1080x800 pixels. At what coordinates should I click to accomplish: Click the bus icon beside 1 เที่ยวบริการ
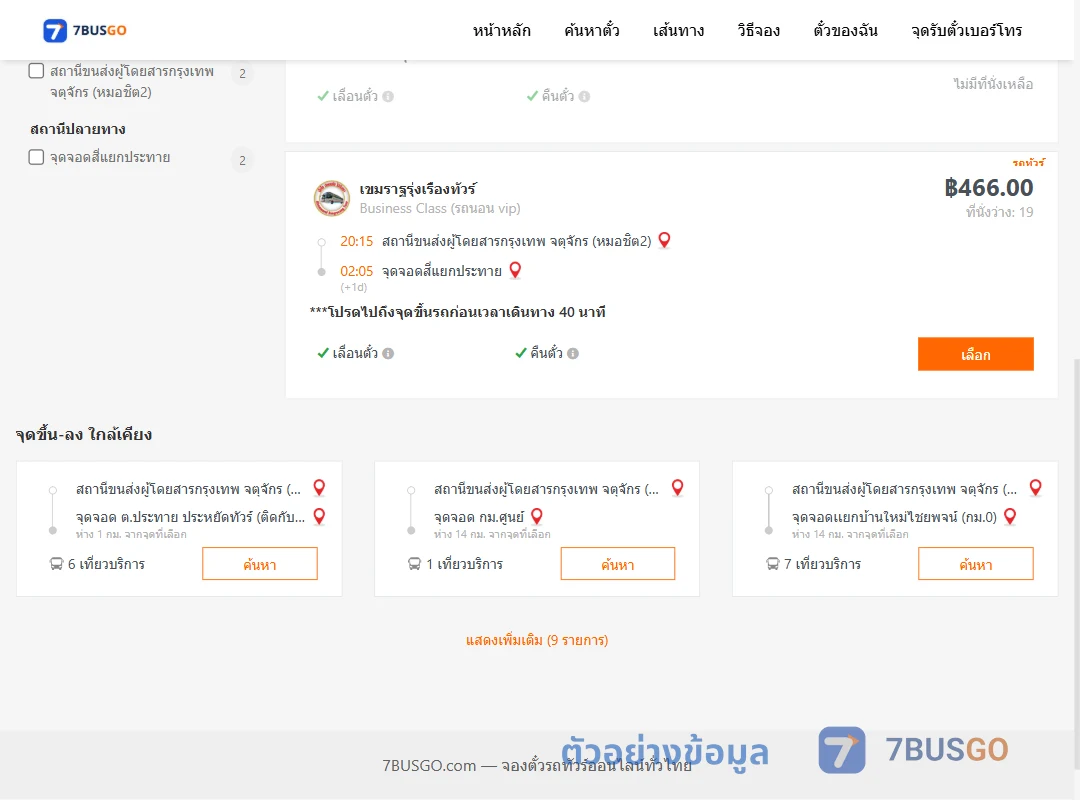[415, 564]
